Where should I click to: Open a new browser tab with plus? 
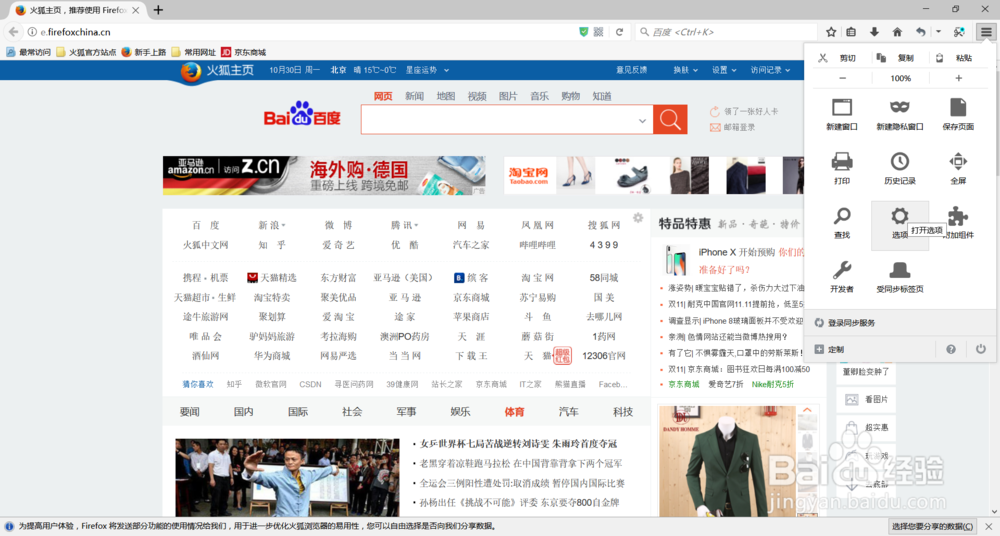point(158,10)
